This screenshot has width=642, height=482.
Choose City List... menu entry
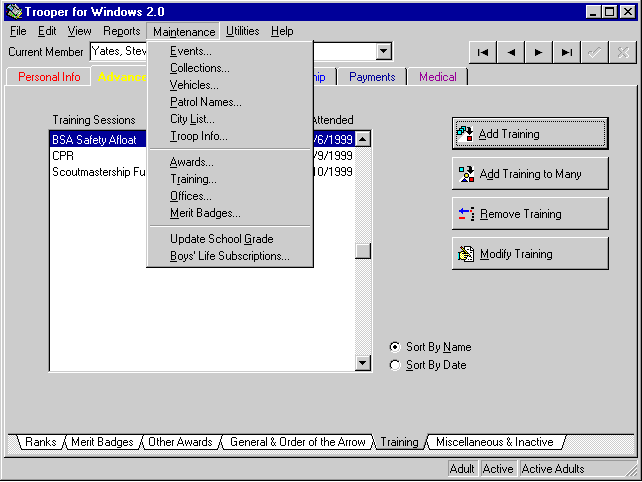230,119
